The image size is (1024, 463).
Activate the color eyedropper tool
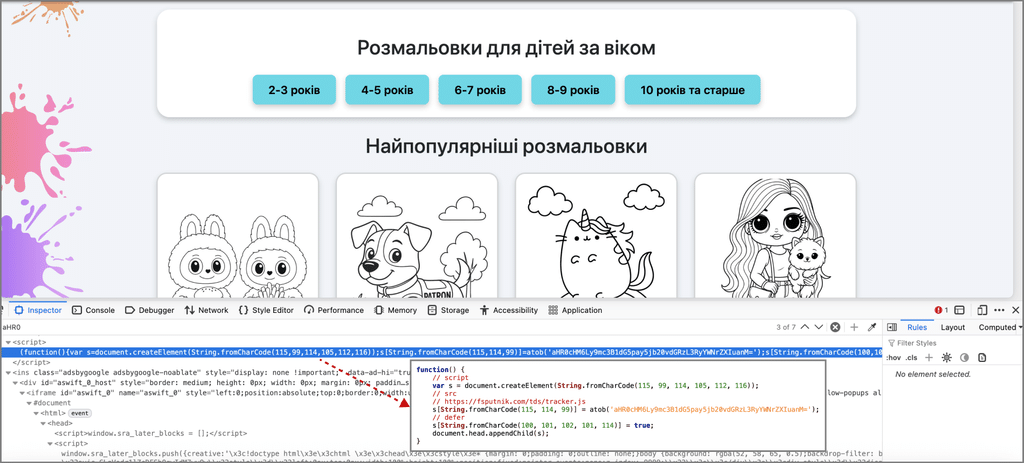[x=871, y=327]
